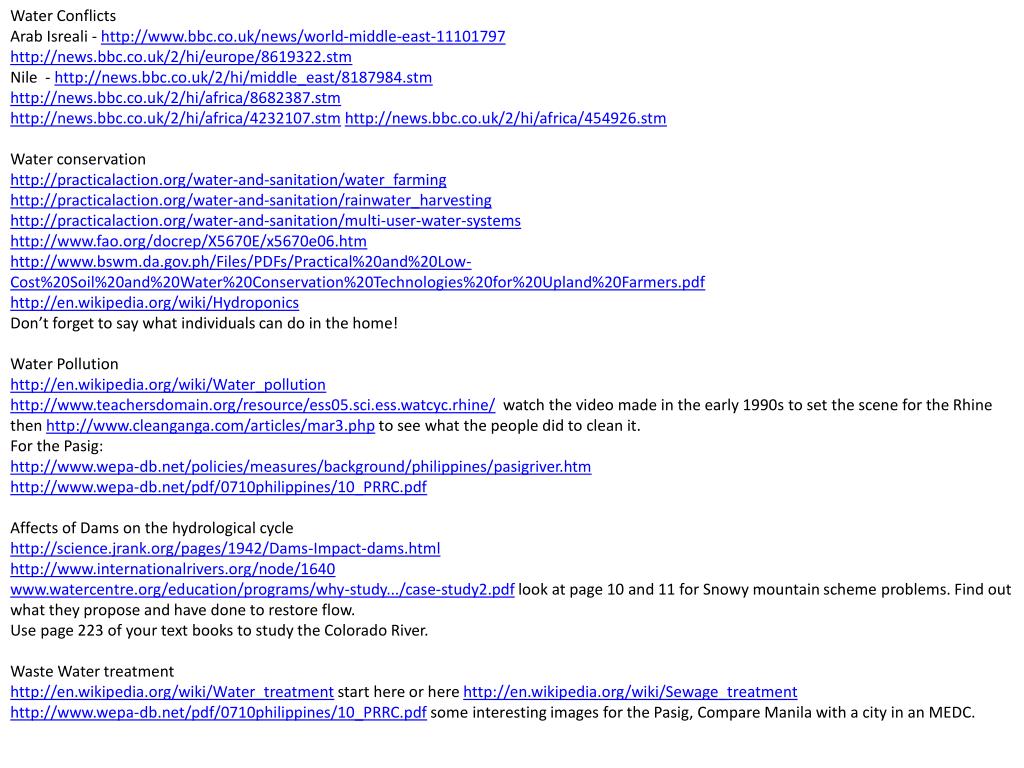The width and height of the screenshot is (1024, 768).
Task: Open the wepa-db pasigriver.htm link
Action: pyautogui.click(x=300, y=467)
